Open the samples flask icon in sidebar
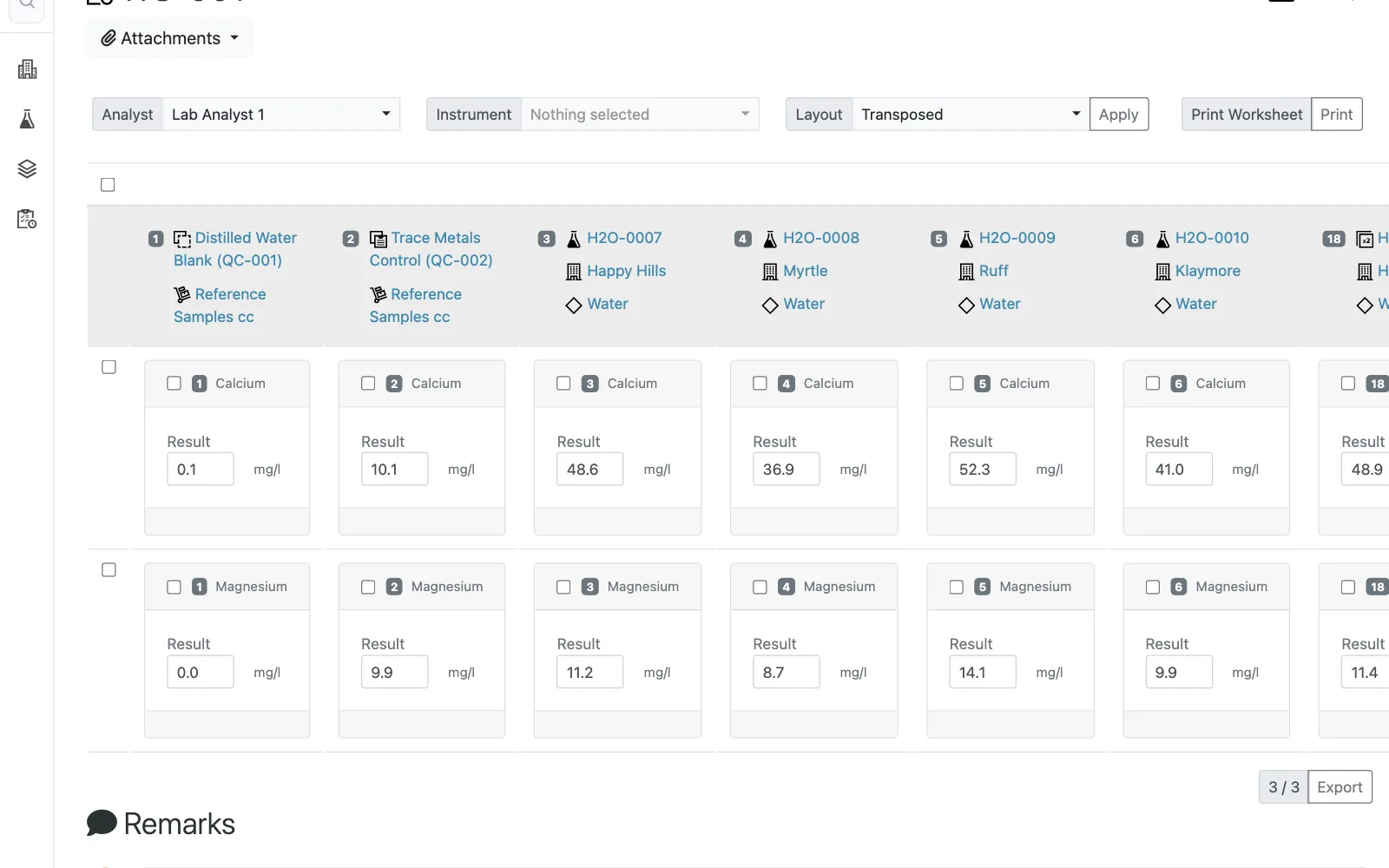Screen dimensions: 1389x868 click(27, 119)
